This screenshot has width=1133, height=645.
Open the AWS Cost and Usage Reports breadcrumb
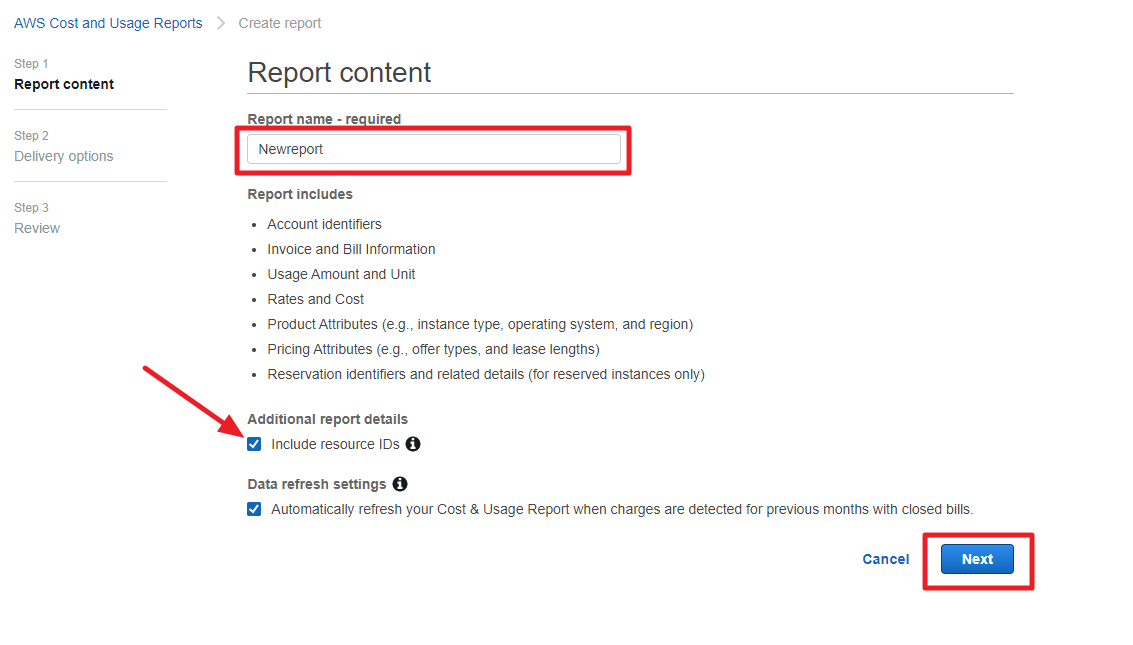108,23
